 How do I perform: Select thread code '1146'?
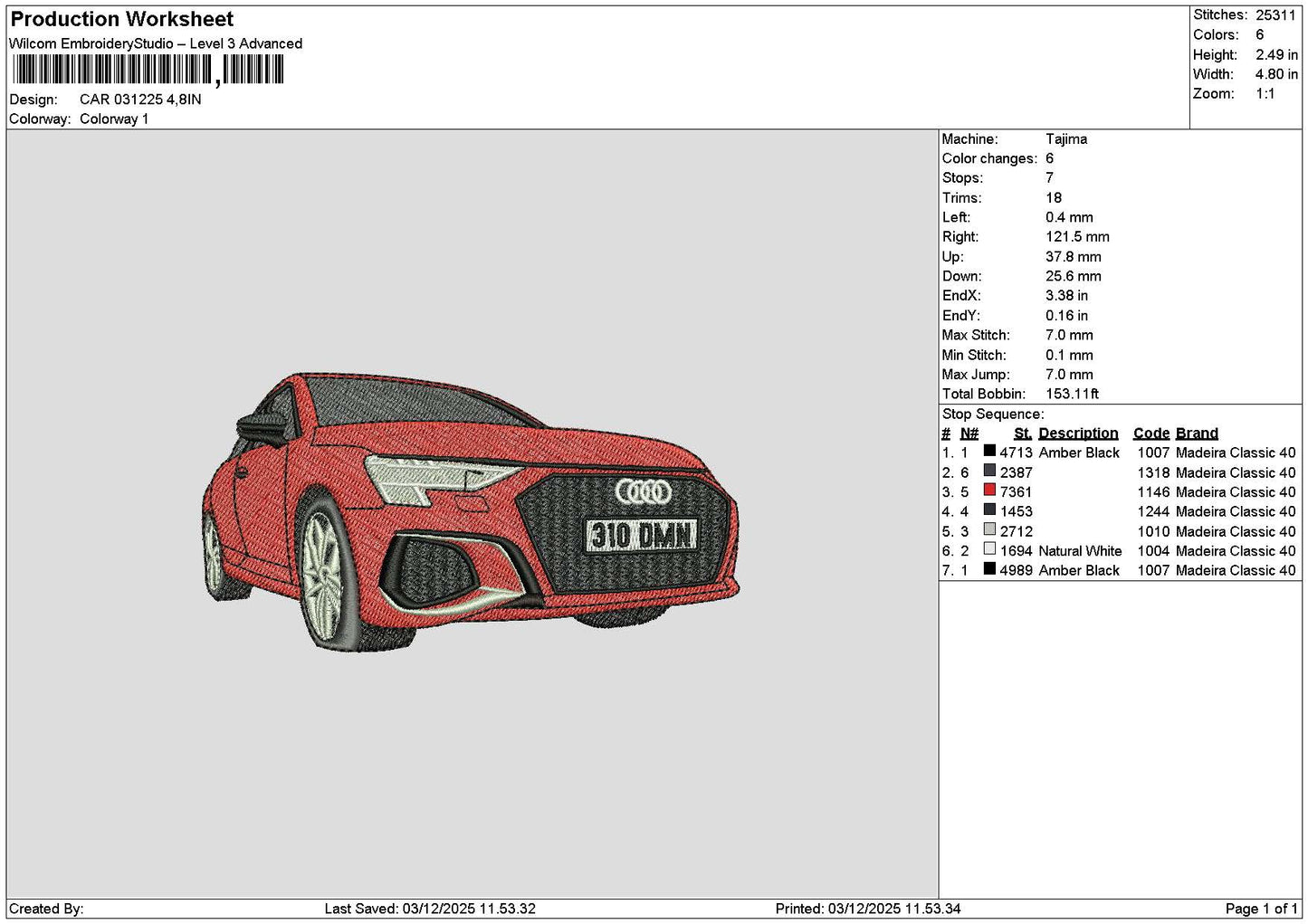pos(1153,492)
